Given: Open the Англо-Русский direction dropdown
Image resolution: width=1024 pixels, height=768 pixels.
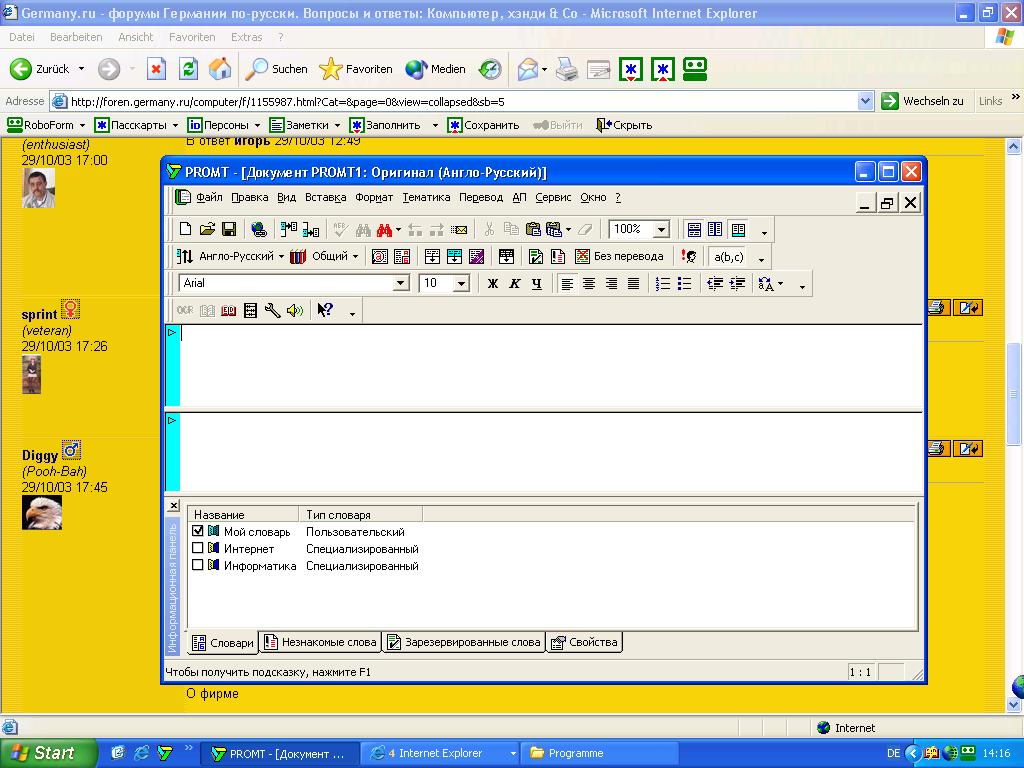Looking at the screenshot, I should point(281,257).
